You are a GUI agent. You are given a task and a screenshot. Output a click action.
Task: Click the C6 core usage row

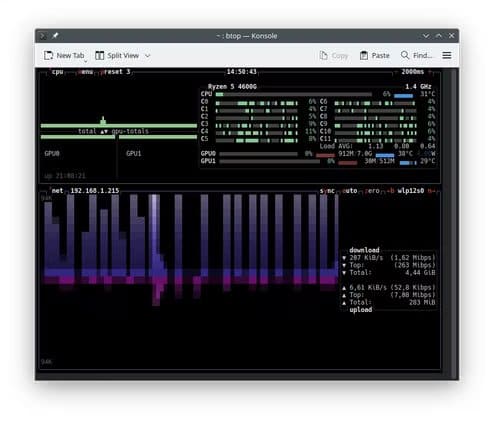tap(377, 102)
